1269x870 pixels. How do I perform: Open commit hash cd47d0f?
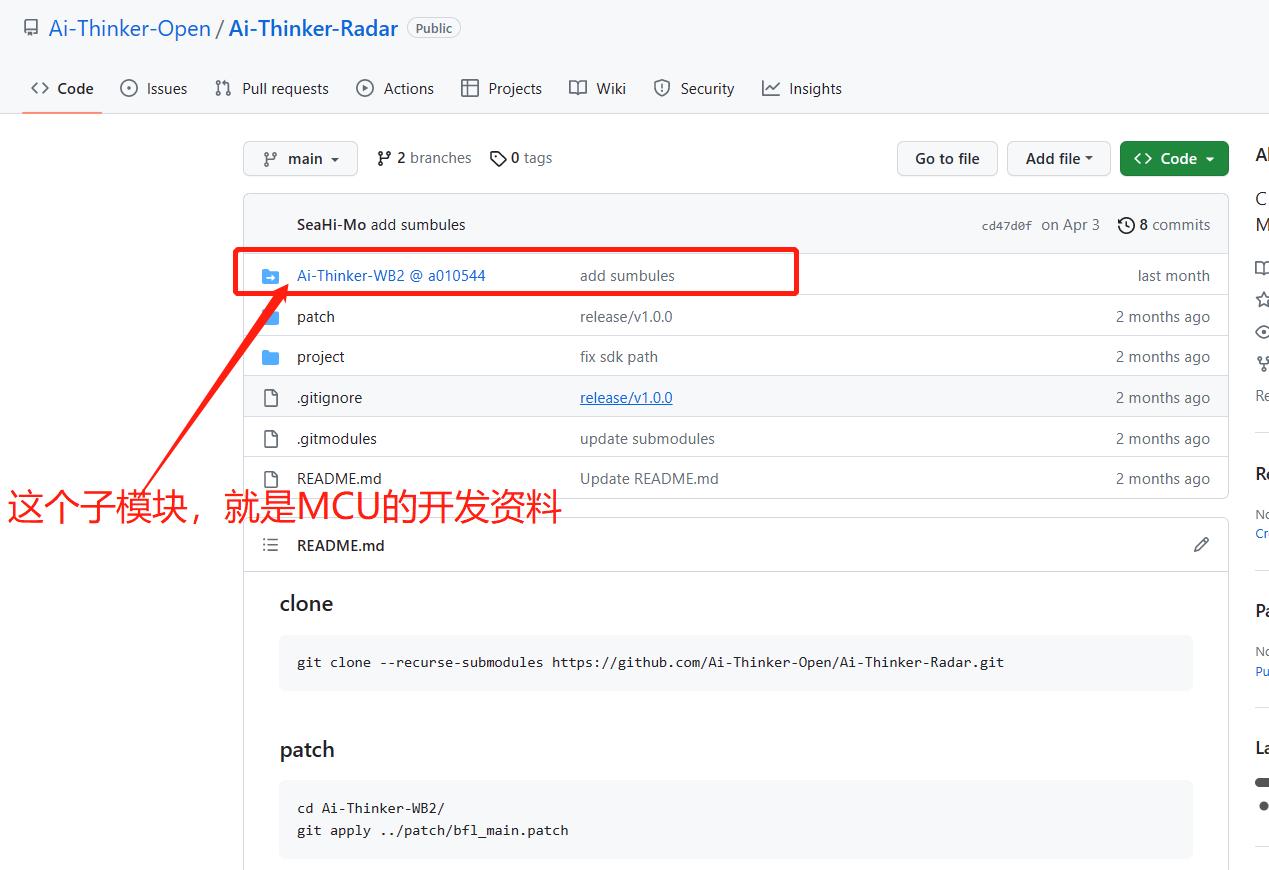[x=1007, y=226]
